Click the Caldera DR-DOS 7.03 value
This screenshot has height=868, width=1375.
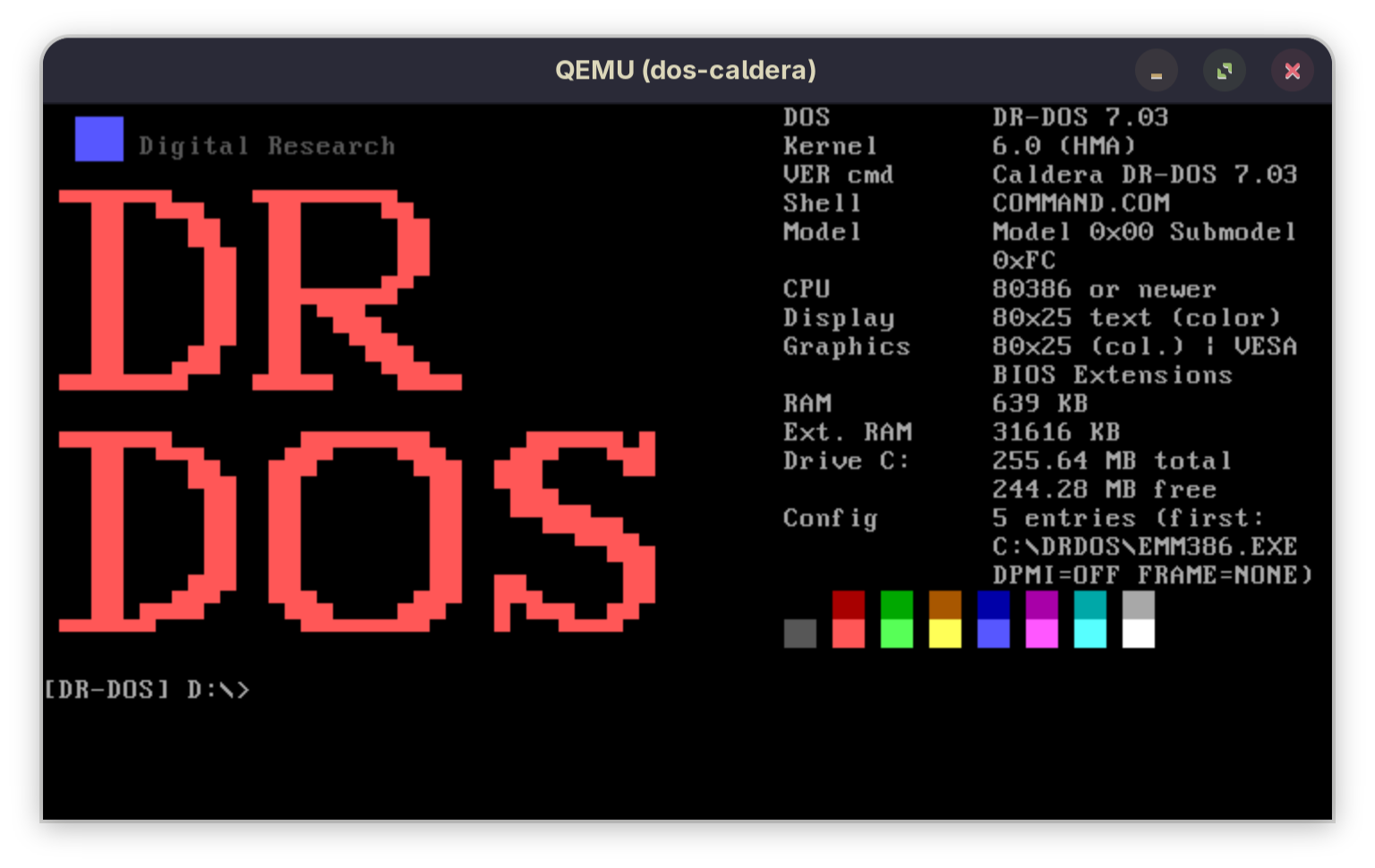pos(1145,174)
